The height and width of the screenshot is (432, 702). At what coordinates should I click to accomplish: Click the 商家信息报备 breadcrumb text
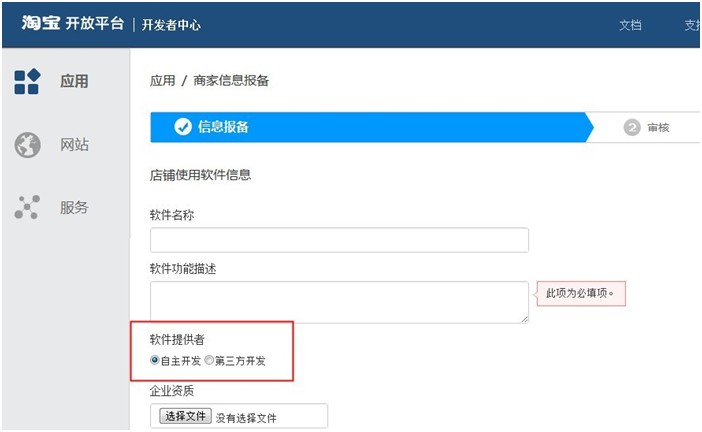point(230,81)
